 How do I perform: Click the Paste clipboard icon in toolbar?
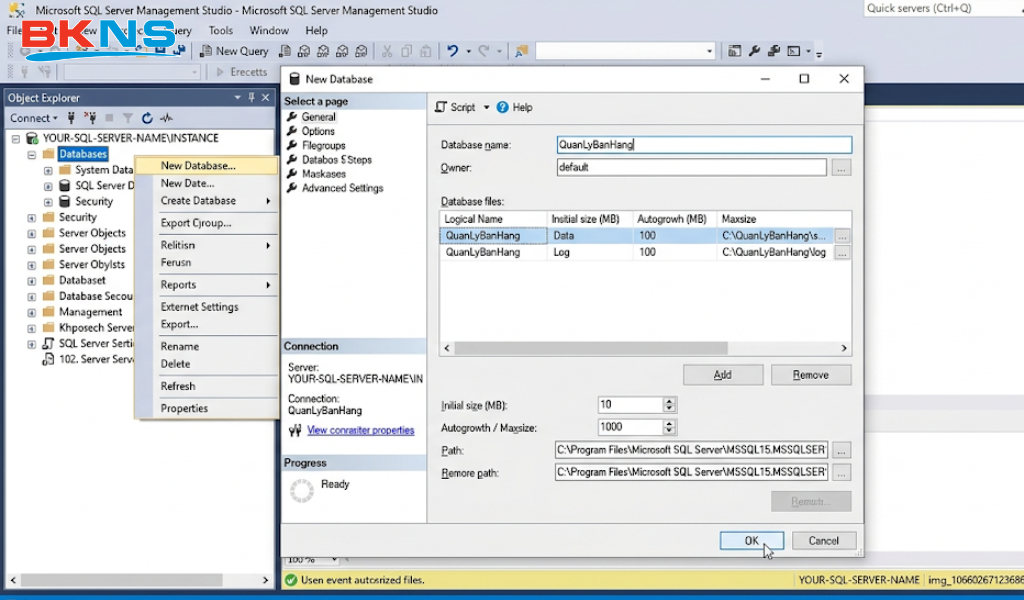[x=425, y=51]
